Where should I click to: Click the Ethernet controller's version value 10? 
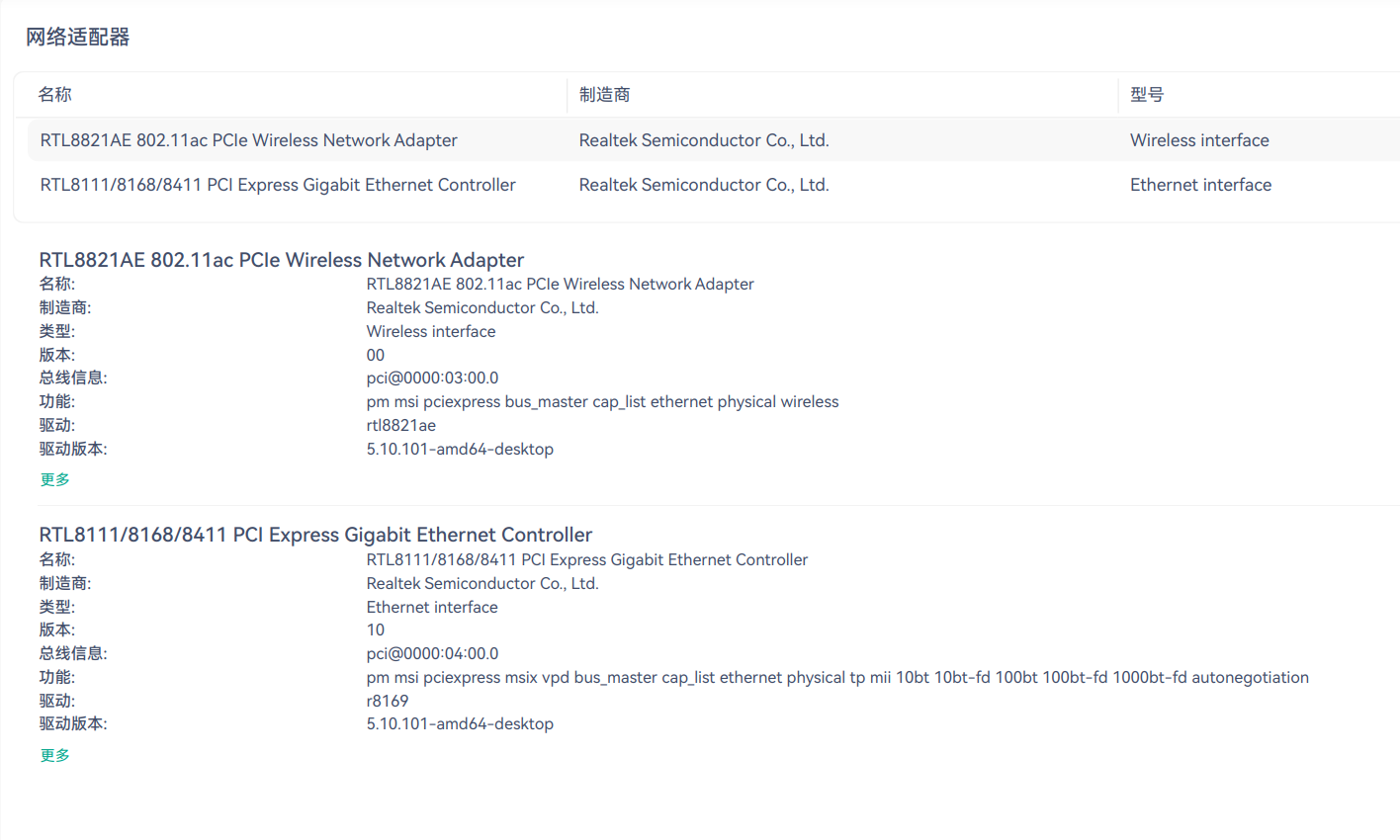coord(376,630)
